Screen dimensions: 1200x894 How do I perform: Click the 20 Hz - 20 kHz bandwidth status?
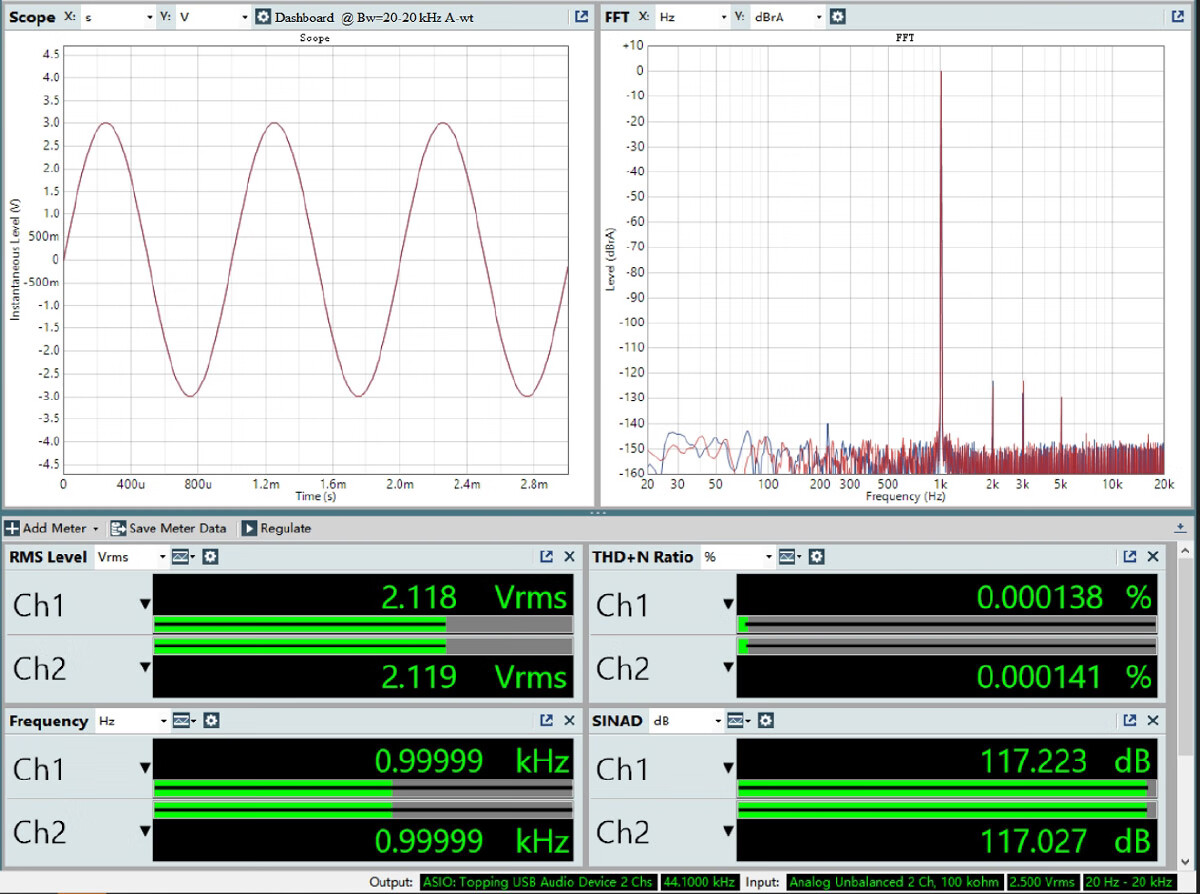(1129, 882)
